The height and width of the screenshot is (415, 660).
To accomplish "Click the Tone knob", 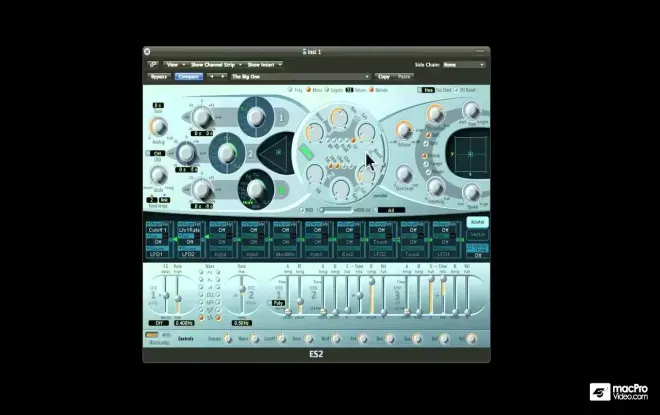I will pyautogui.click(x=471, y=110).
